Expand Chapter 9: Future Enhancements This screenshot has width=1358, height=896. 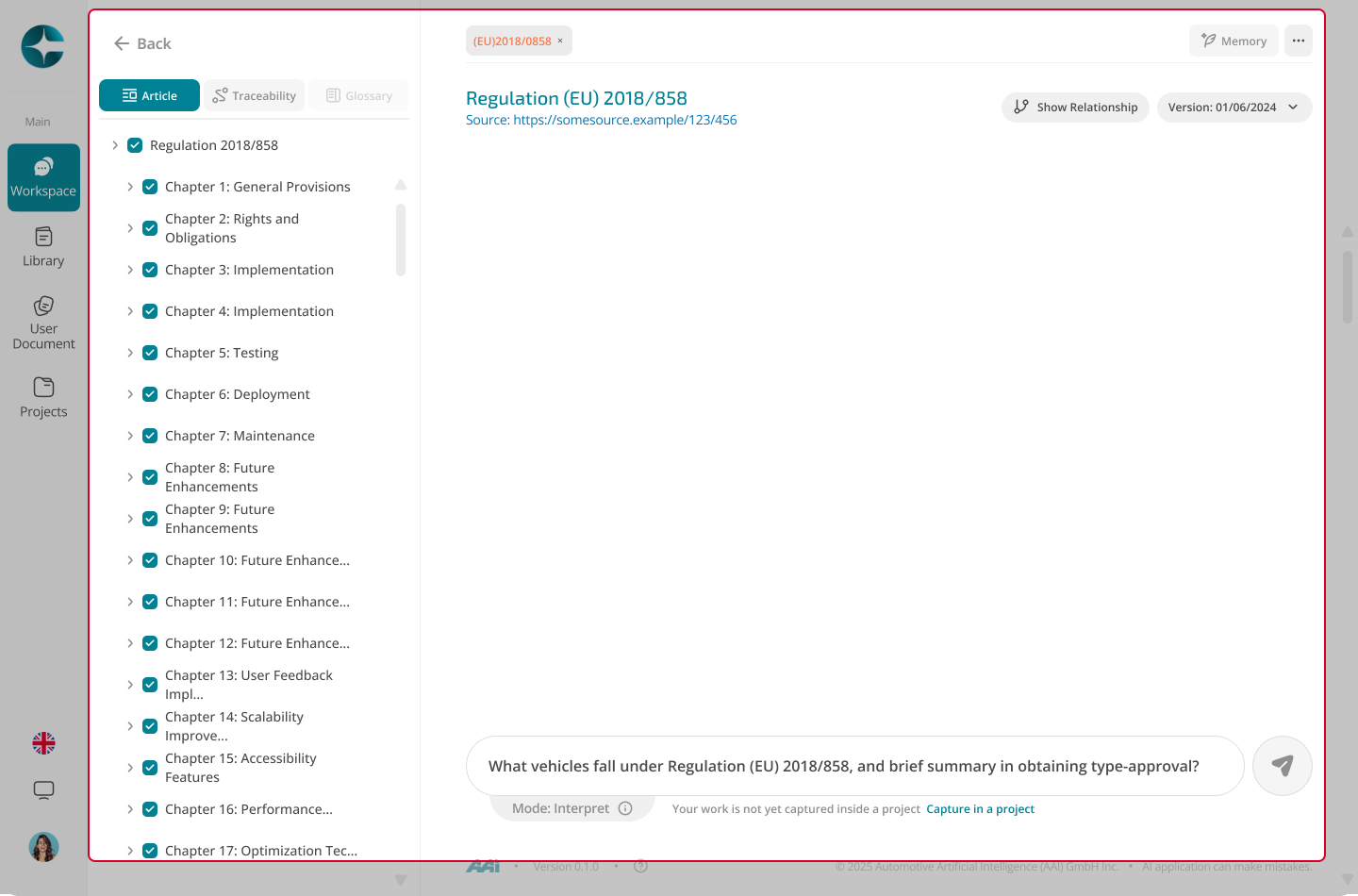130,519
